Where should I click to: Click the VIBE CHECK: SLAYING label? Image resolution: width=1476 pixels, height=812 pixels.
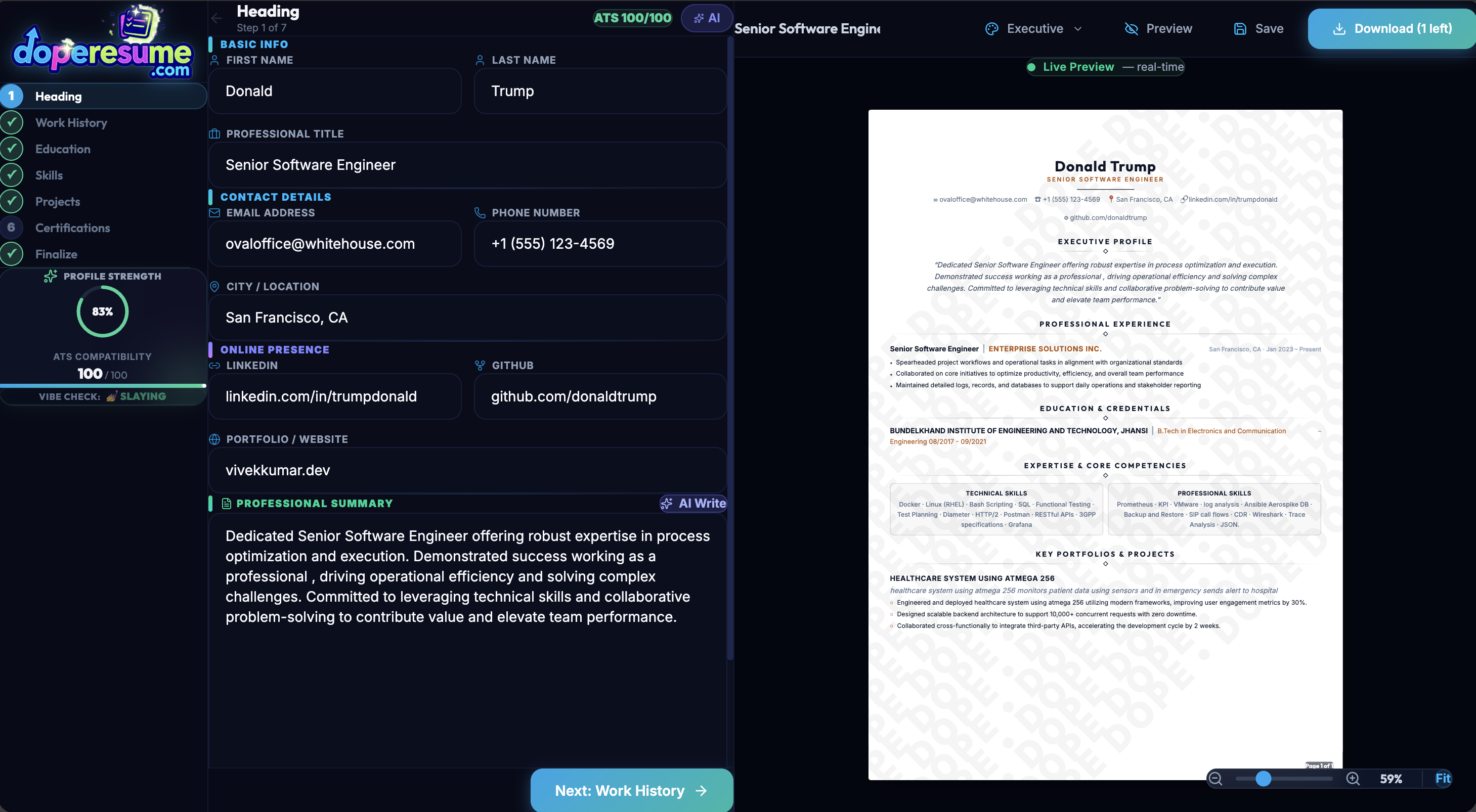click(103, 396)
